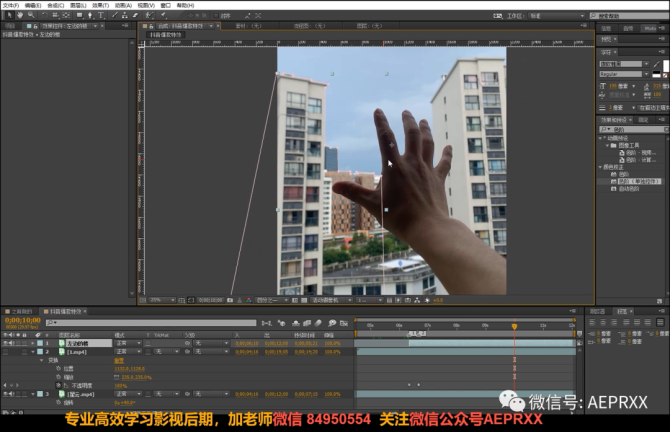Select the Clone Stamp tool

click(125, 15)
